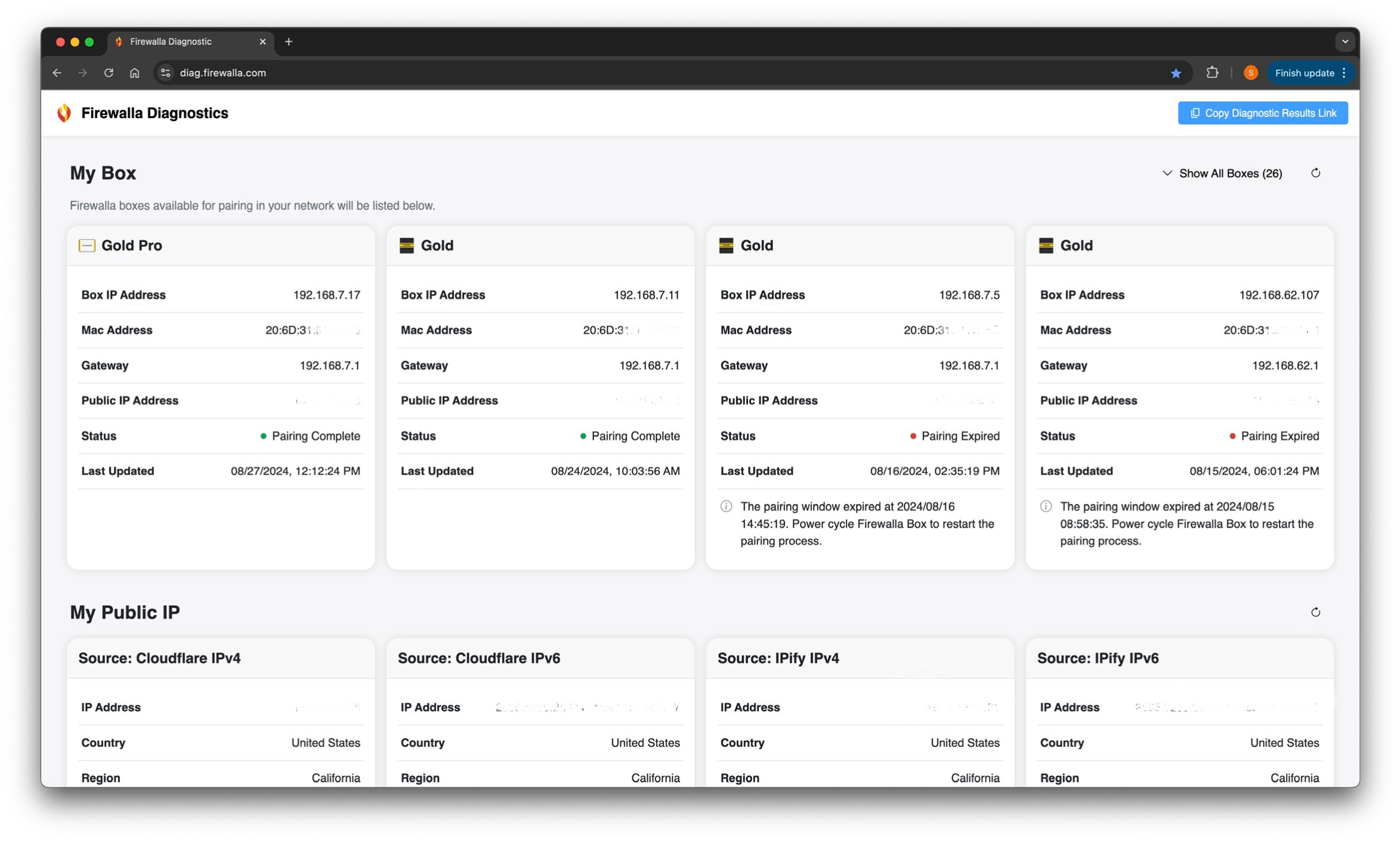Click Pairing Expired status on 192.168.62.107 card
Image resolution: width=1400 pixels, height=841 pixels.
click(1274, 436)
